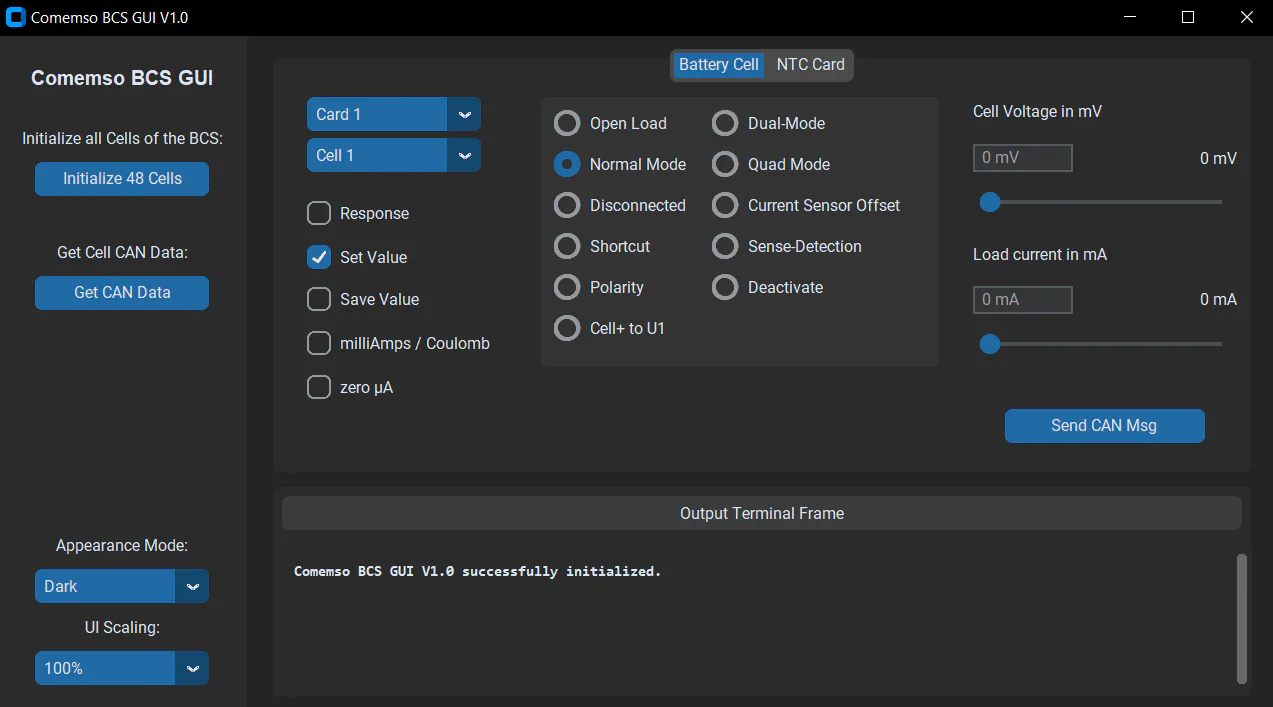This screenshot has height=707, width=1273.
Task: Click the Cell Voltage mV input field
Action: [x=1023, y=157]
